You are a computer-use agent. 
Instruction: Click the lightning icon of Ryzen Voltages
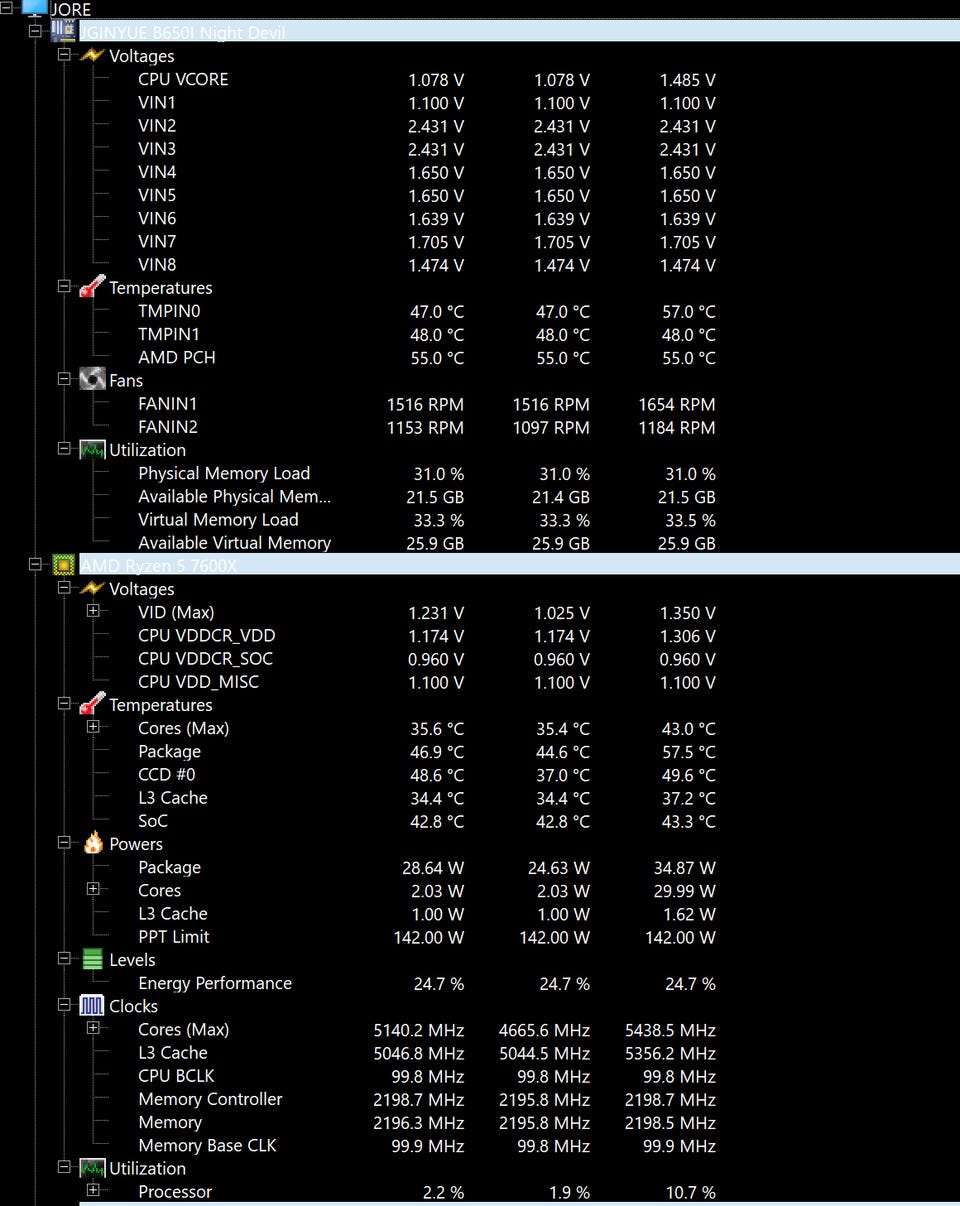coord(92,588)
